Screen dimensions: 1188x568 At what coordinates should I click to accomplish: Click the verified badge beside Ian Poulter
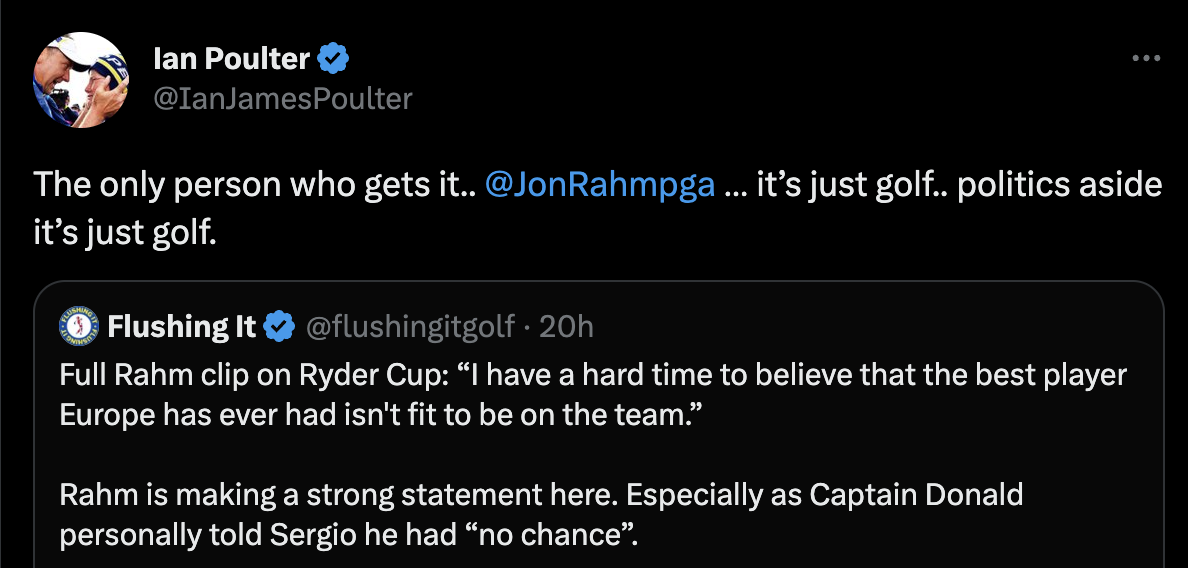pos(333,60)
